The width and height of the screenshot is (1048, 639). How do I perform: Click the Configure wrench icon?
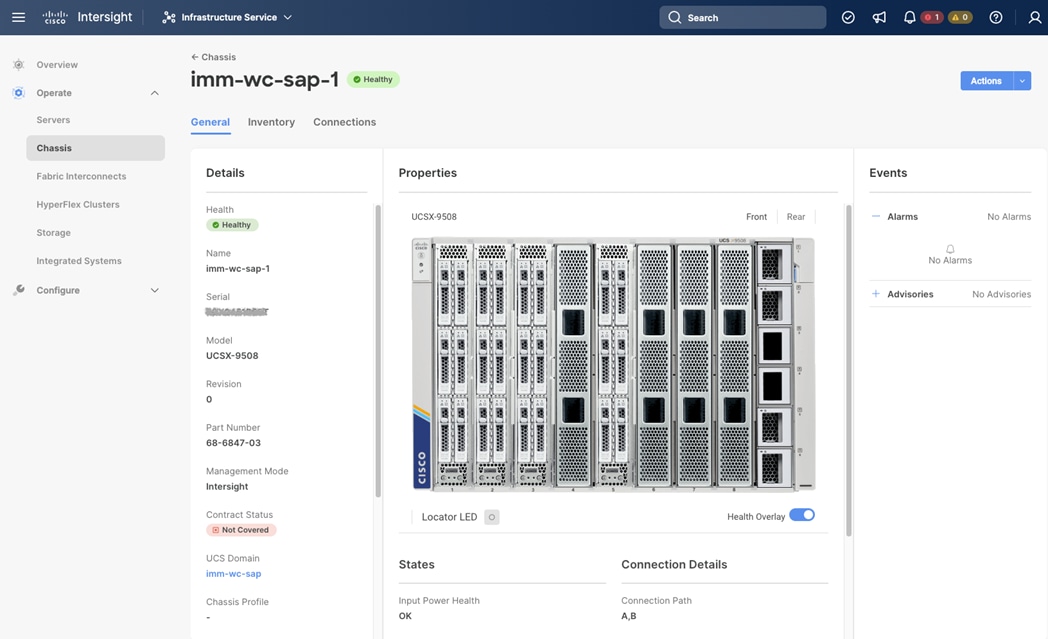tap(19, 290)
